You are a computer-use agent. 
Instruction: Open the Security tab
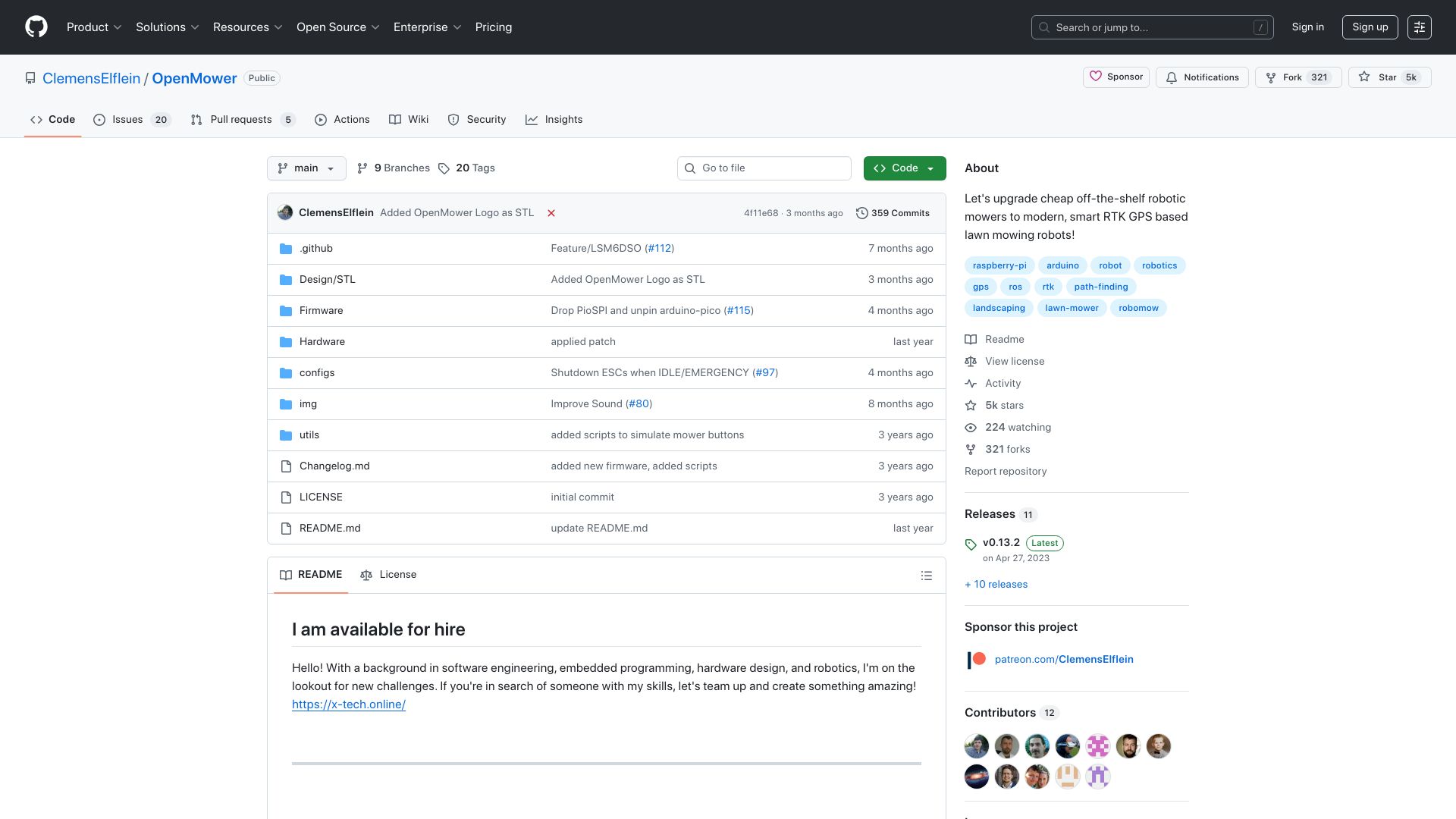tap(477, 120)
